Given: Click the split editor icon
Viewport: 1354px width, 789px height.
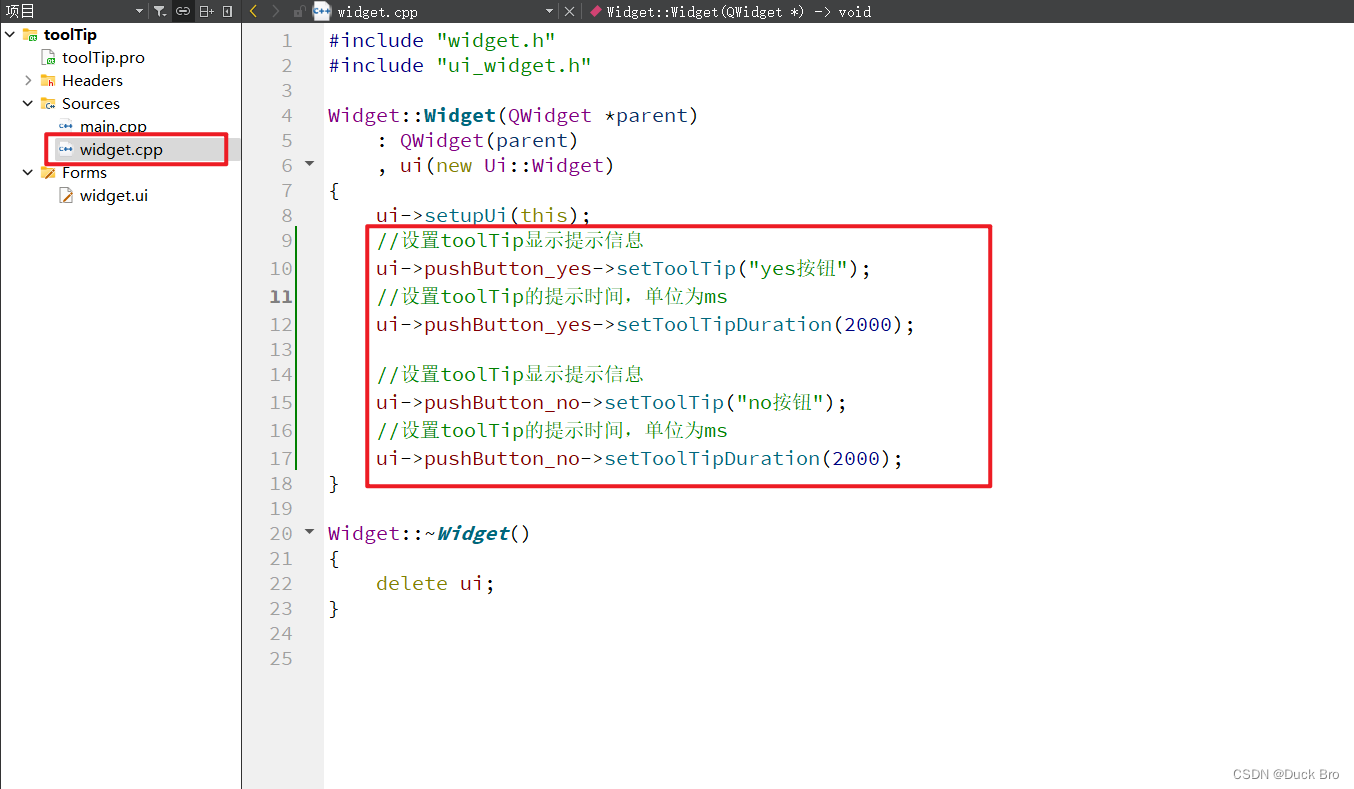Looking at the screenshot, I should pos(206,12).
